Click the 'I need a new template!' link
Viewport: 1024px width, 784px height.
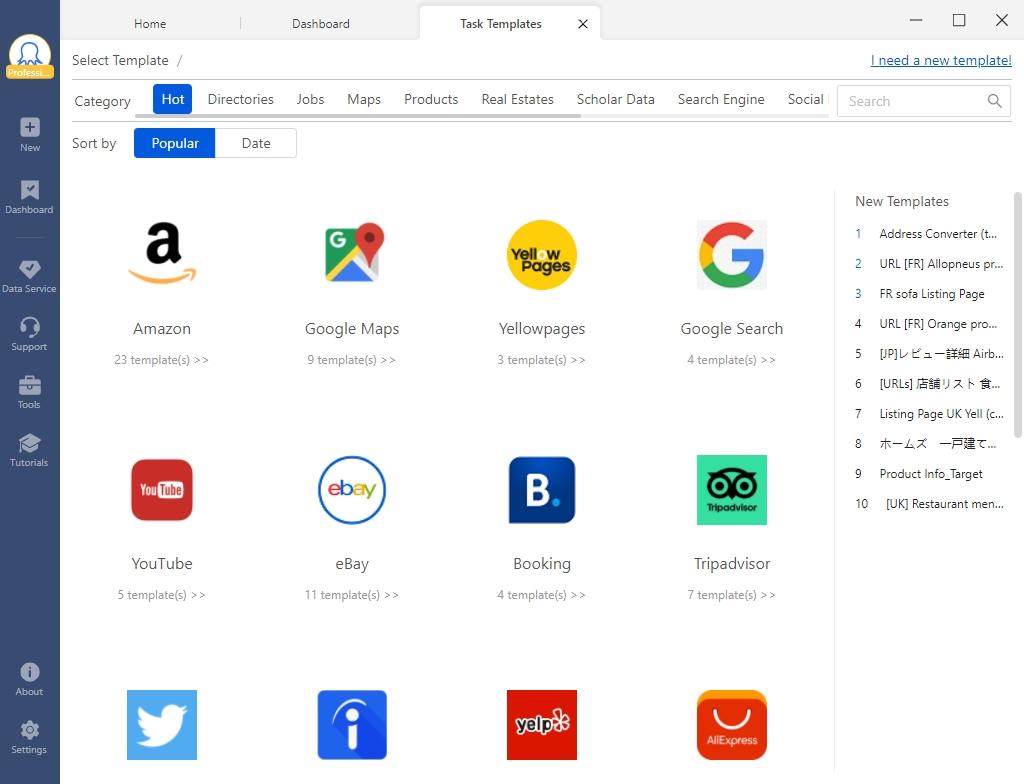941,60
